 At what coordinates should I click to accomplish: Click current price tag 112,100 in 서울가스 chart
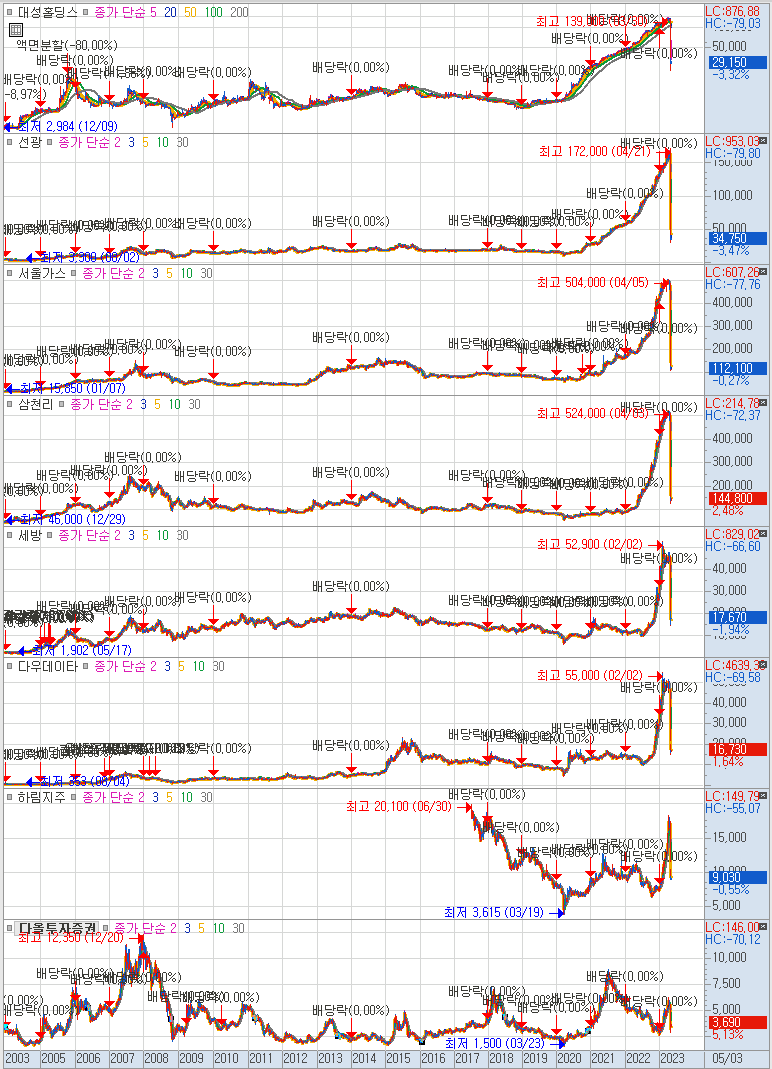click(x=739, y=368)
